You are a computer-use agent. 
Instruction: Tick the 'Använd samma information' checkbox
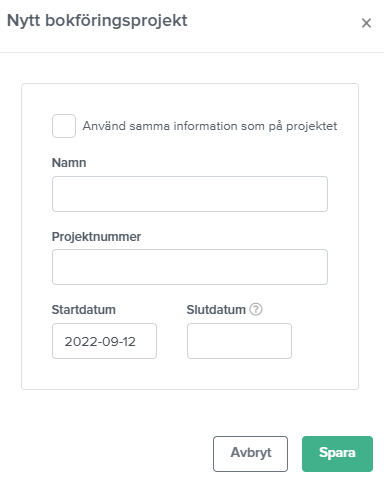[64, 126]
